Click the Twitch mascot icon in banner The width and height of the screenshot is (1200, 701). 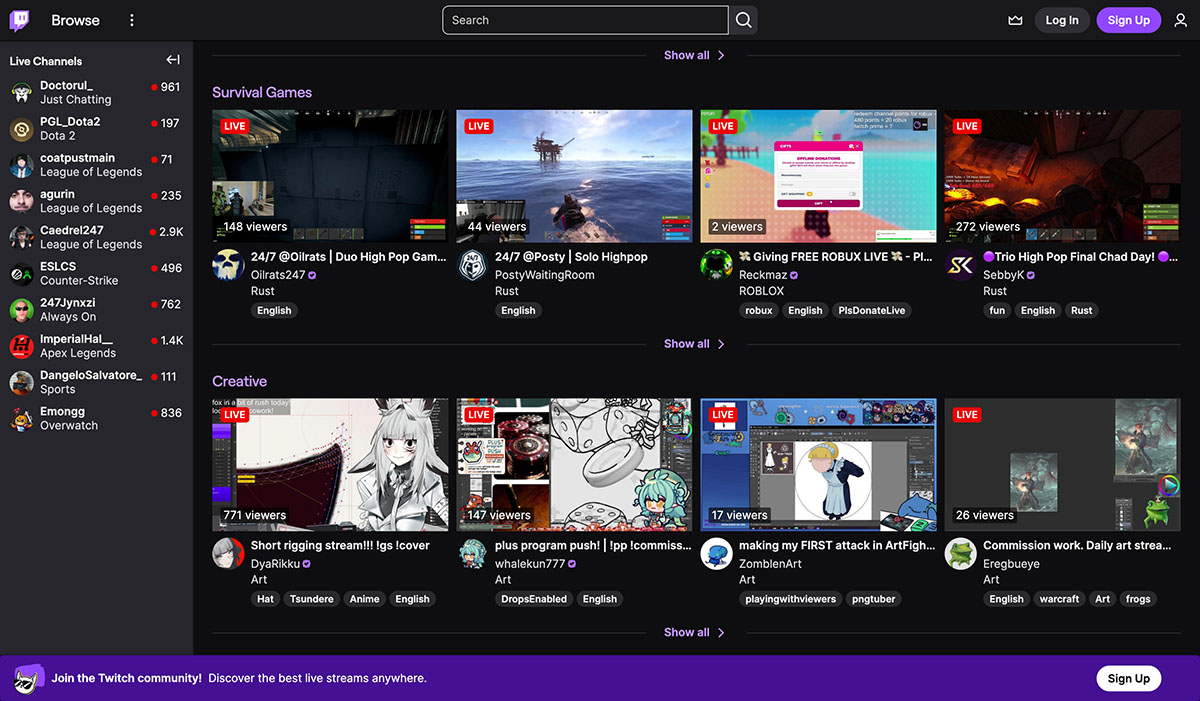coord(28,678)
